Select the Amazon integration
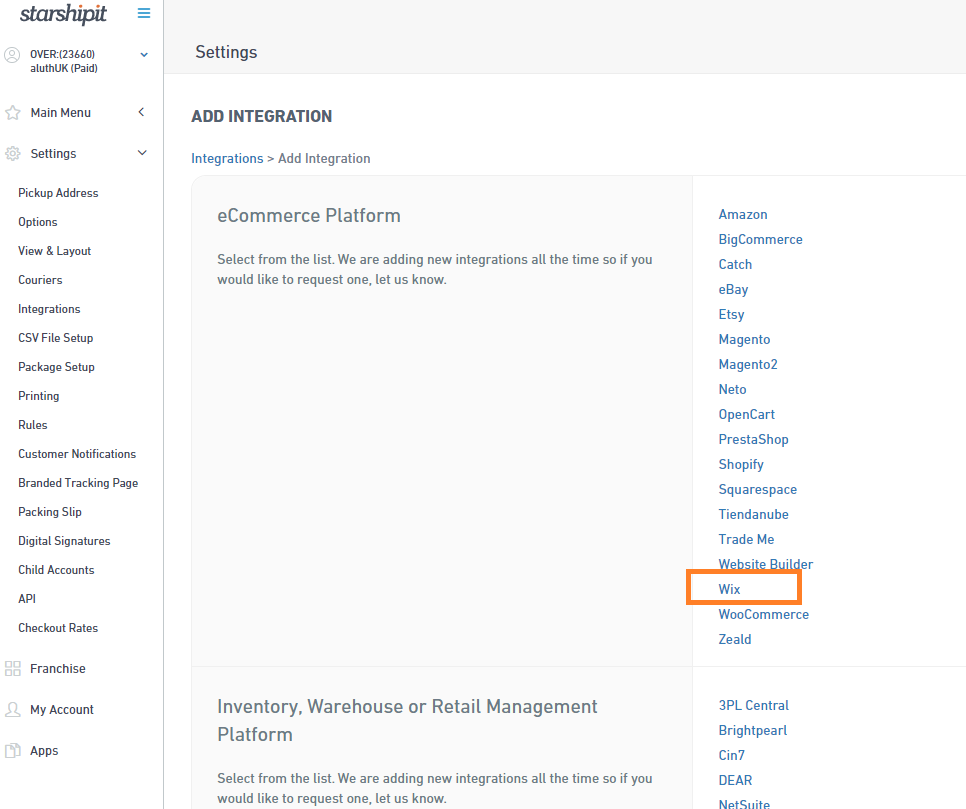The height and width of the screenshot is (809, 966). click(x=743, y=214)
